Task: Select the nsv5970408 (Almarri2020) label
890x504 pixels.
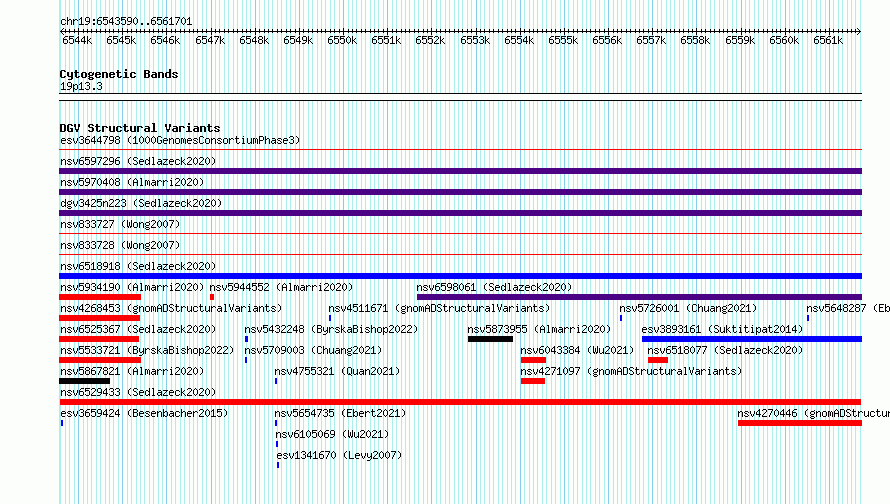Action: coord(132,182)
